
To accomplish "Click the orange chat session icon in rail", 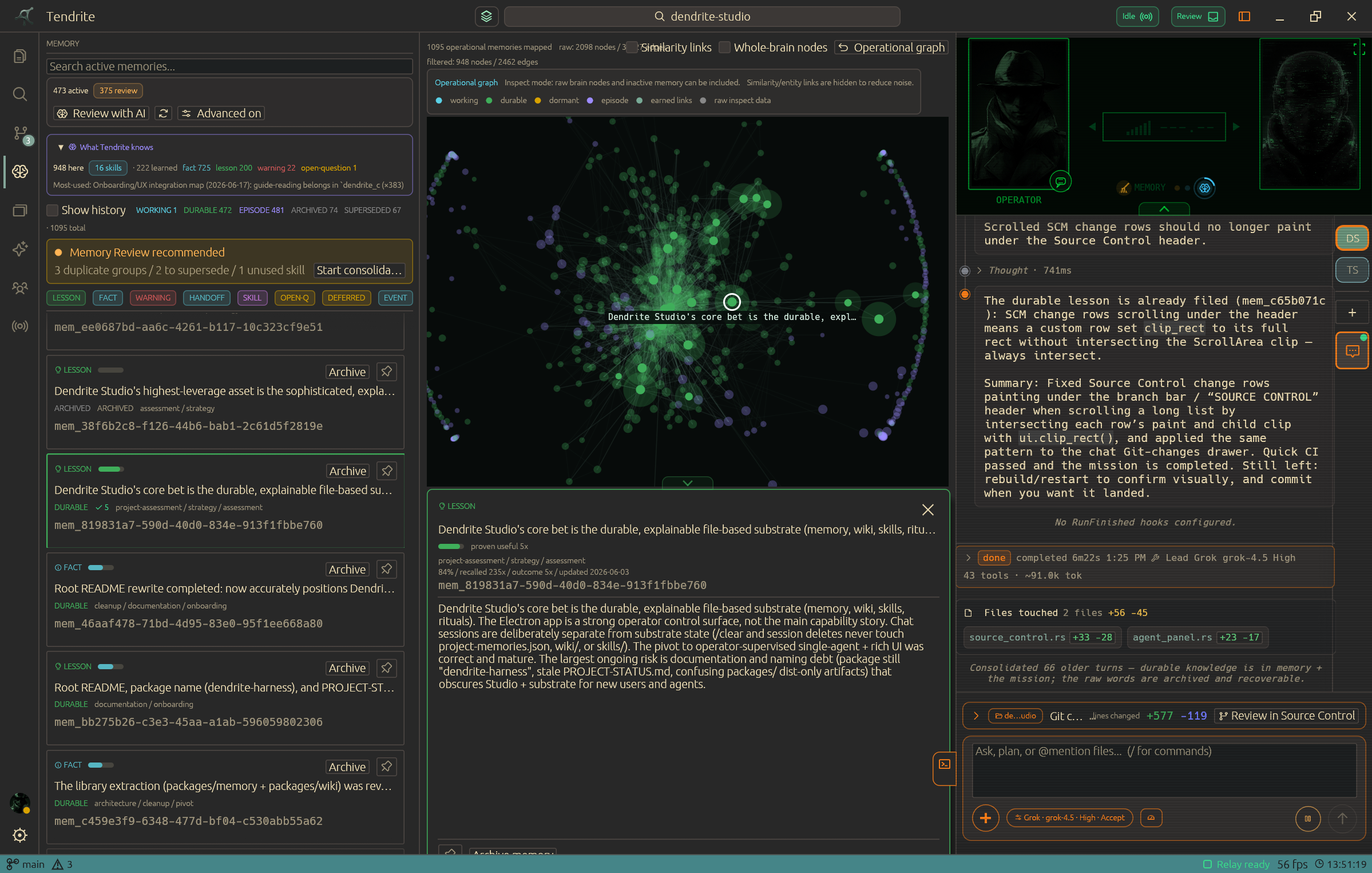I will click(x=1353, y=351).
